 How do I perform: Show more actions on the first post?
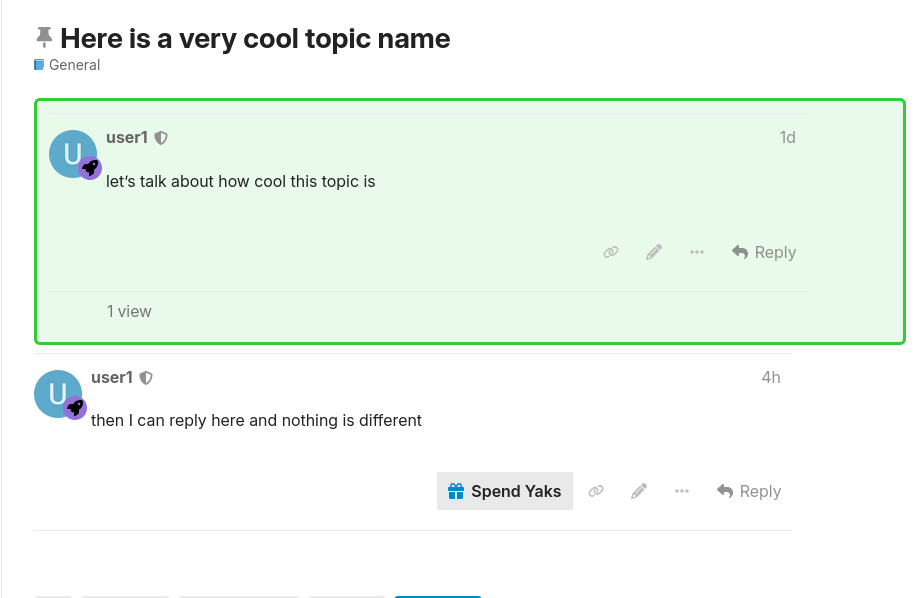(697, 252)
